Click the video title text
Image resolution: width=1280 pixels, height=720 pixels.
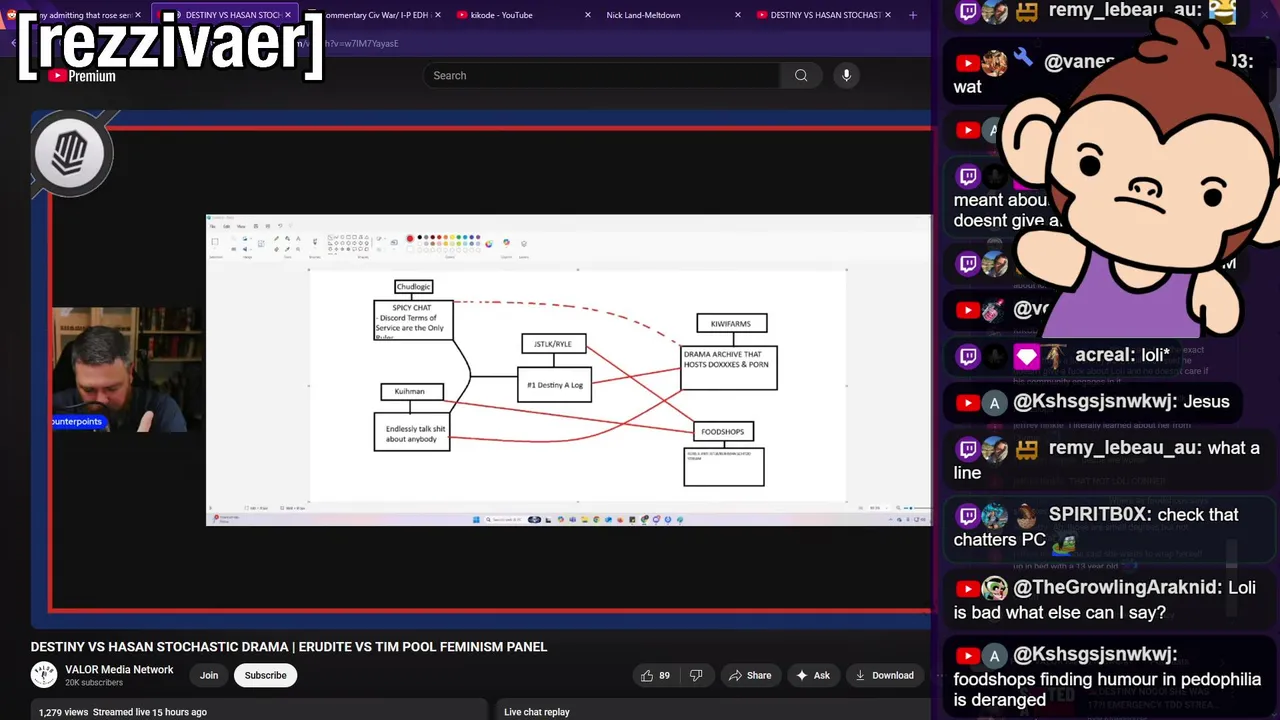point(289,647)
